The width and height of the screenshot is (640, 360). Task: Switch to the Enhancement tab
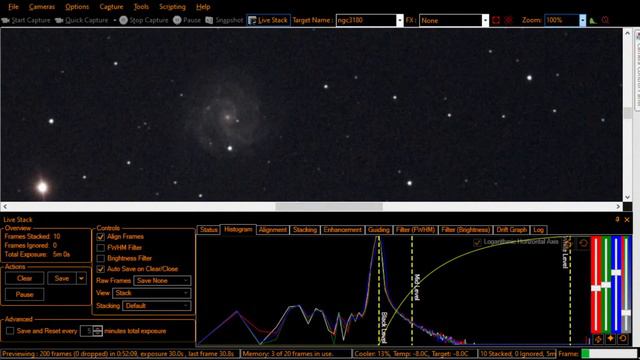pos(342,230)
